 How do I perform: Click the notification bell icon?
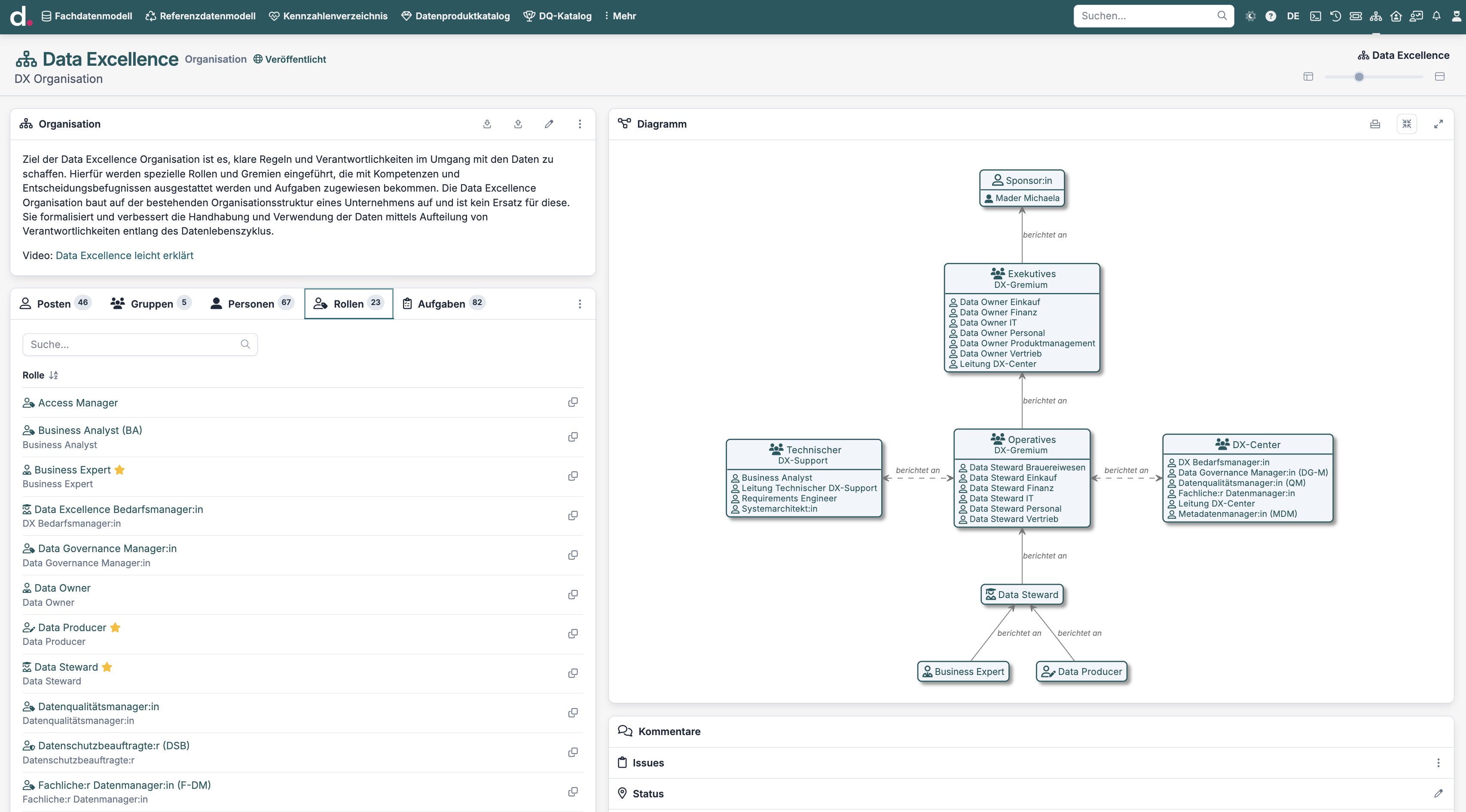point(1436,16)
